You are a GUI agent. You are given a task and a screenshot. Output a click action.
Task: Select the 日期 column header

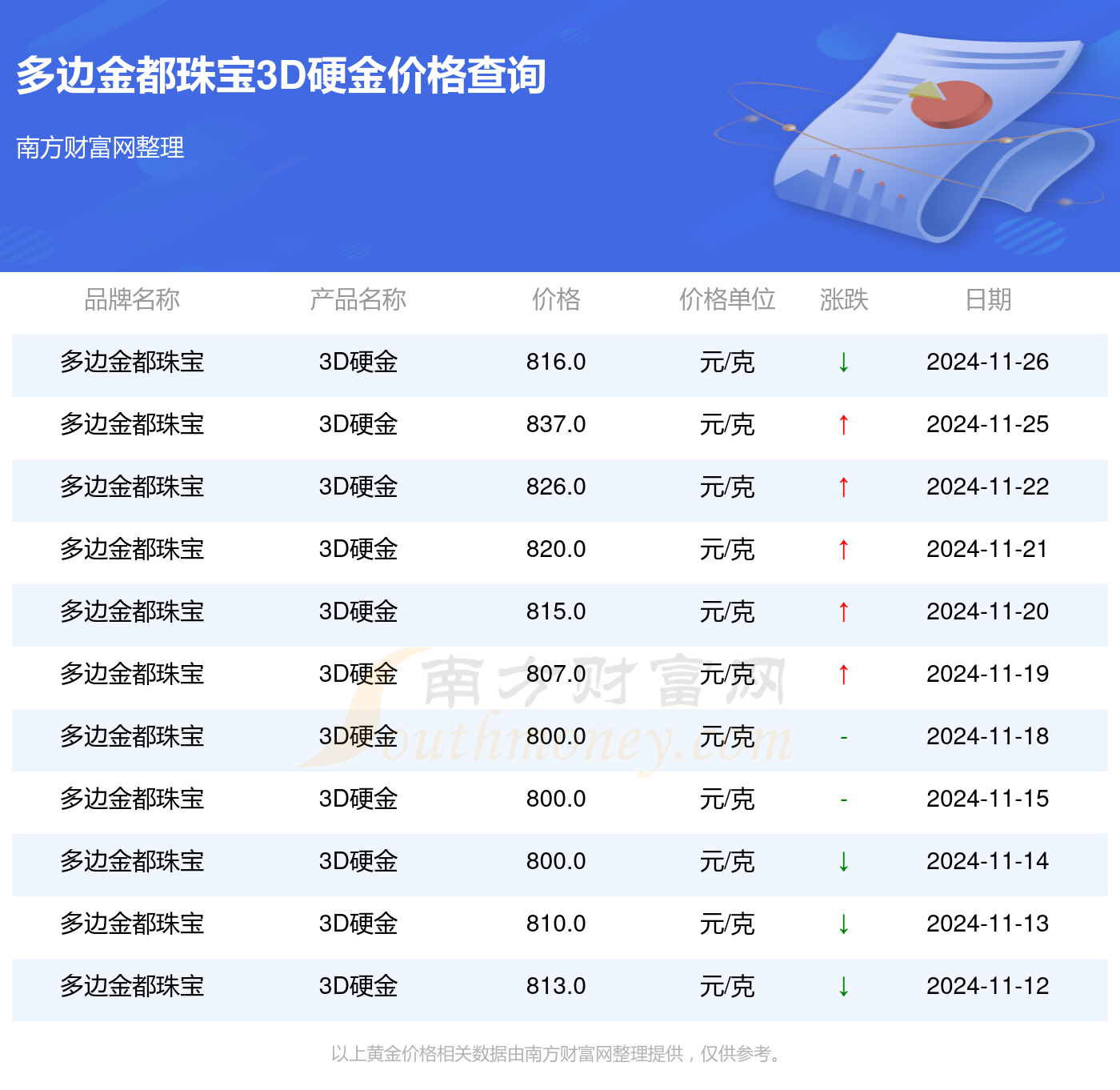pos(988,299)
